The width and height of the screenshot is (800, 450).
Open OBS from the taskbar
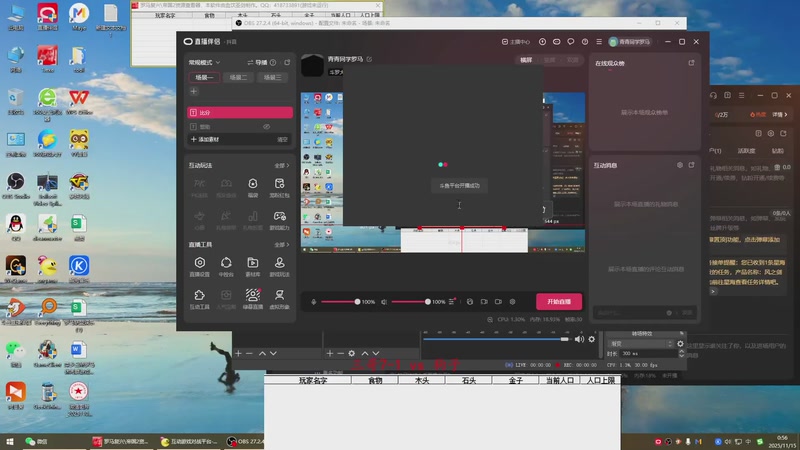pos(246,441)
